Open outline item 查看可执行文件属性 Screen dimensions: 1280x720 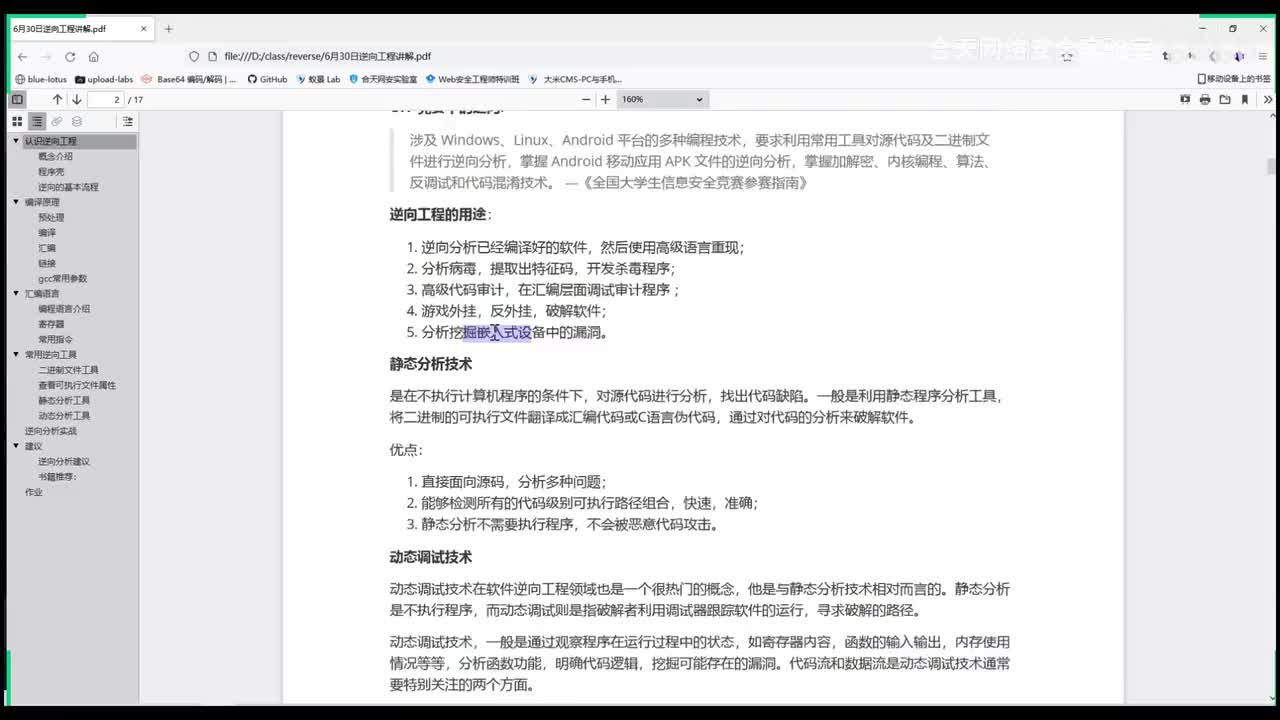click(x=77, y=385)
